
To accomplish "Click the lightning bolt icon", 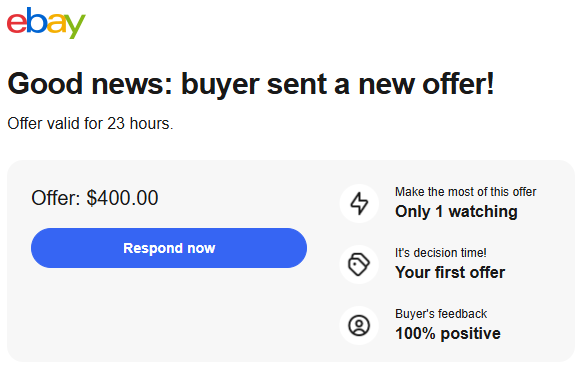I will [x=359, y=203].
